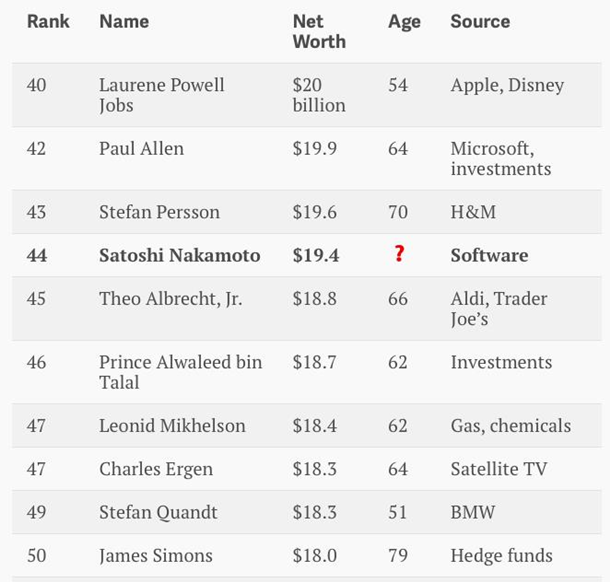
Task: Open Laurene Powell Jobs entry
Action: [161, 95]
